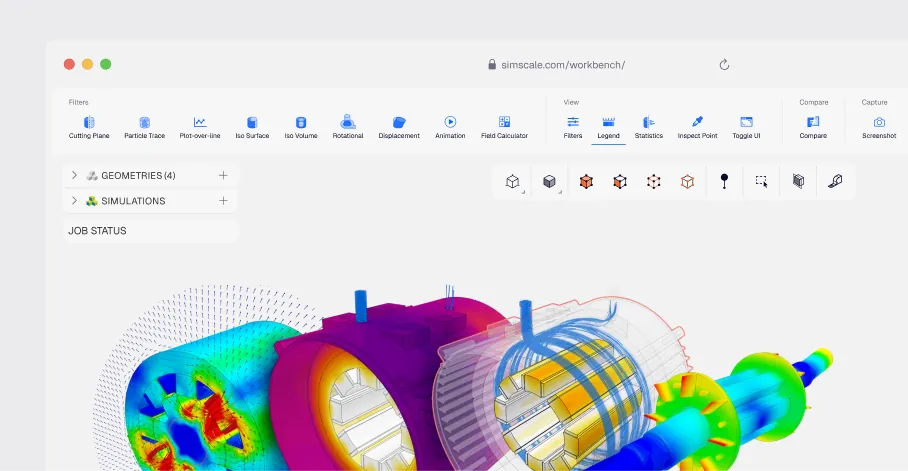Image resolution: width=908 pixels, height=471 pixels.
Task: Open the JOB STATUS panel
Action: pyautogui.click(x=151, y=231)
